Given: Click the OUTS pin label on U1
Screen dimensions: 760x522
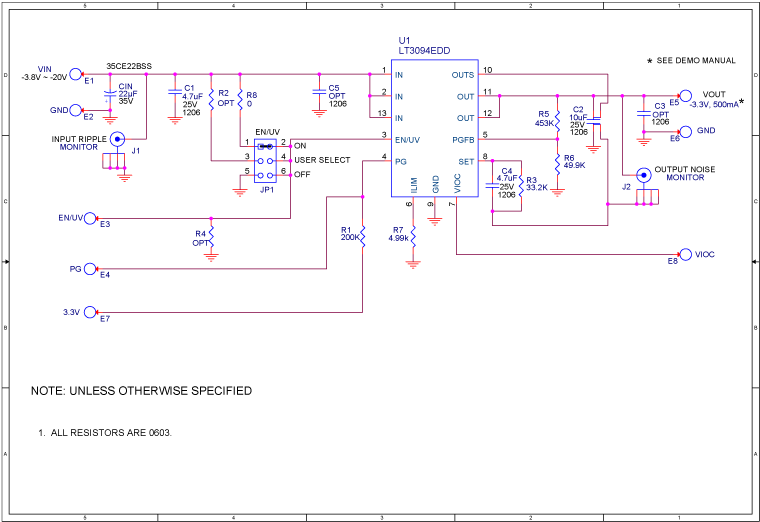Looking at the screenshot, I should point(463,75).
